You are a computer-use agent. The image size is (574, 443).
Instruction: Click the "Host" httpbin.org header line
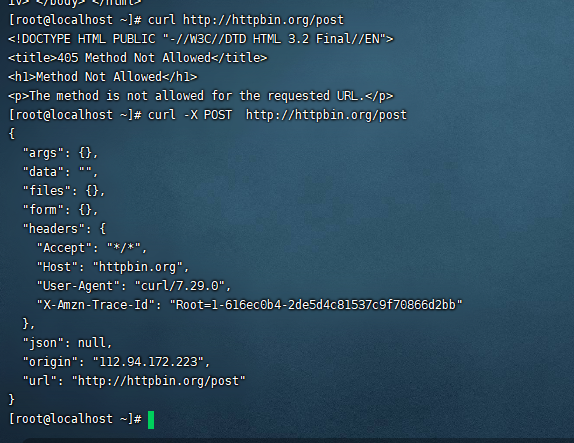click(113, 267)
